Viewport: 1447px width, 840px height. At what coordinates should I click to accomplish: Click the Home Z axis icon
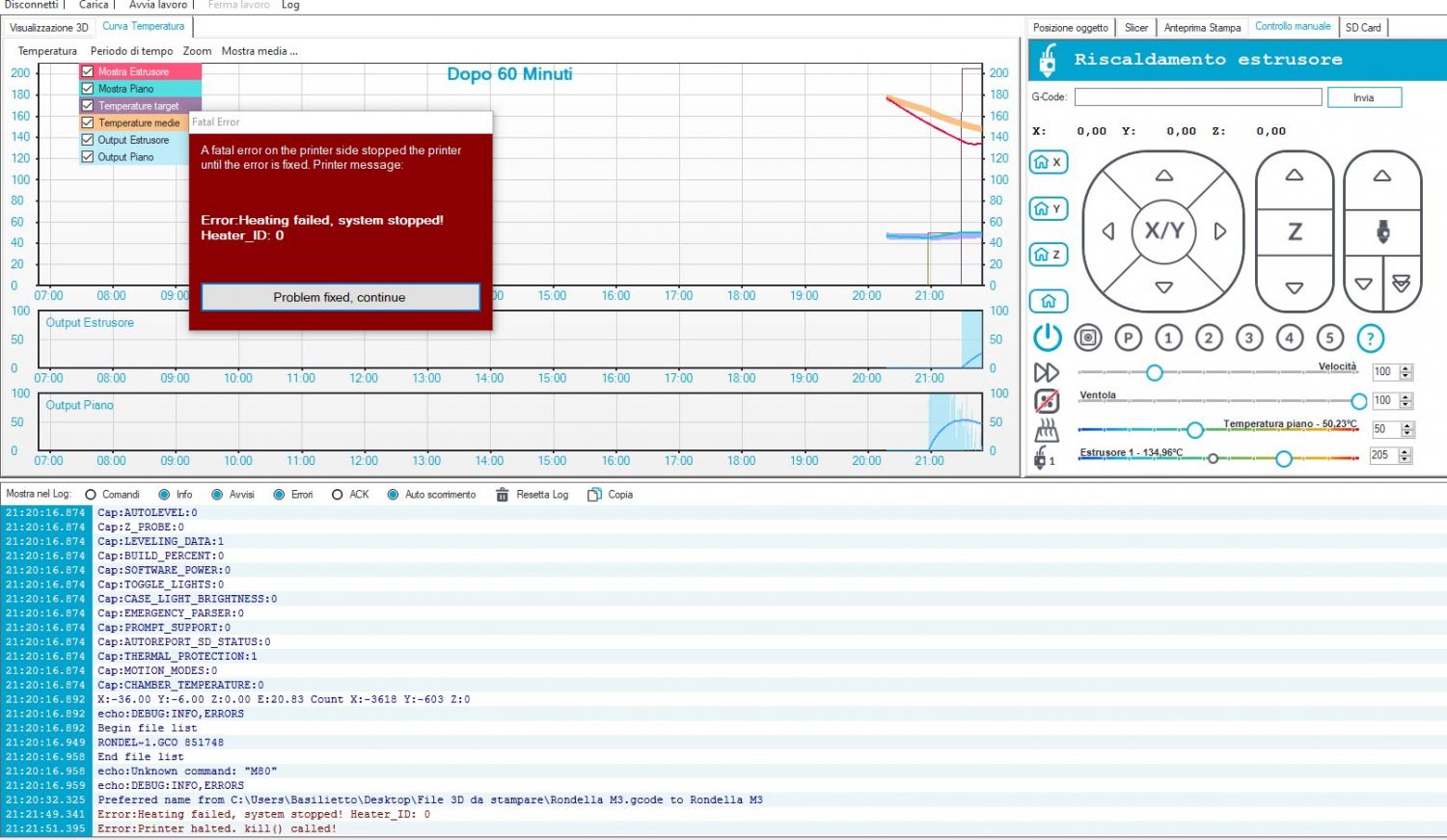coord(1048,255)
